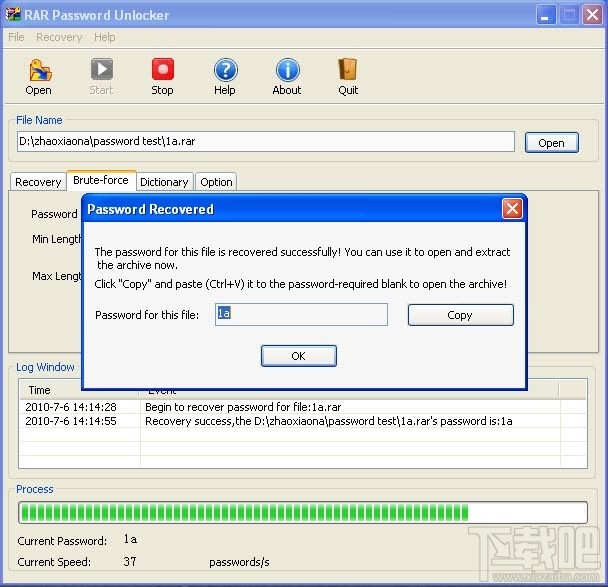The image size is (608, 587).
Task: Select the Brute-force tab
Action: [101, 180]
